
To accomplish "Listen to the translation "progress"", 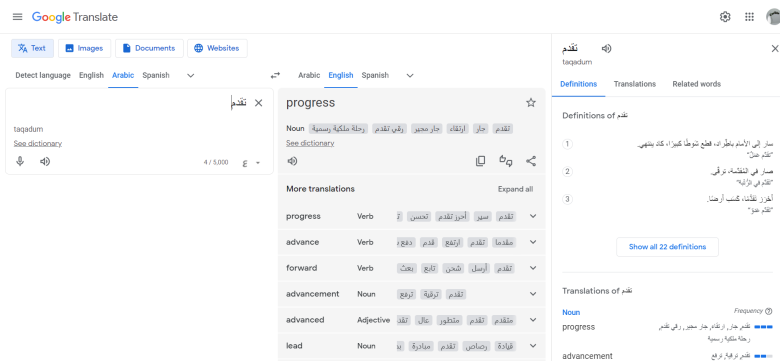I will coord(292,161).
